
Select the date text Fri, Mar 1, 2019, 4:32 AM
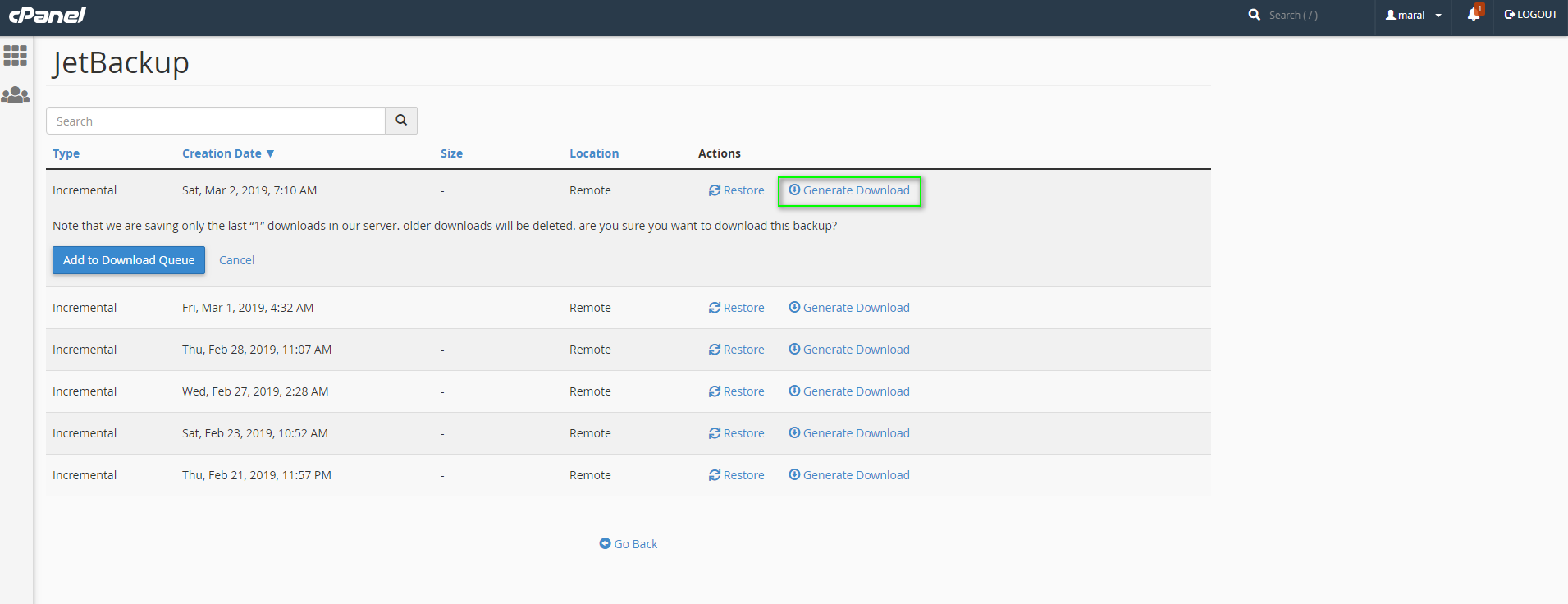[x=248, y=308]
